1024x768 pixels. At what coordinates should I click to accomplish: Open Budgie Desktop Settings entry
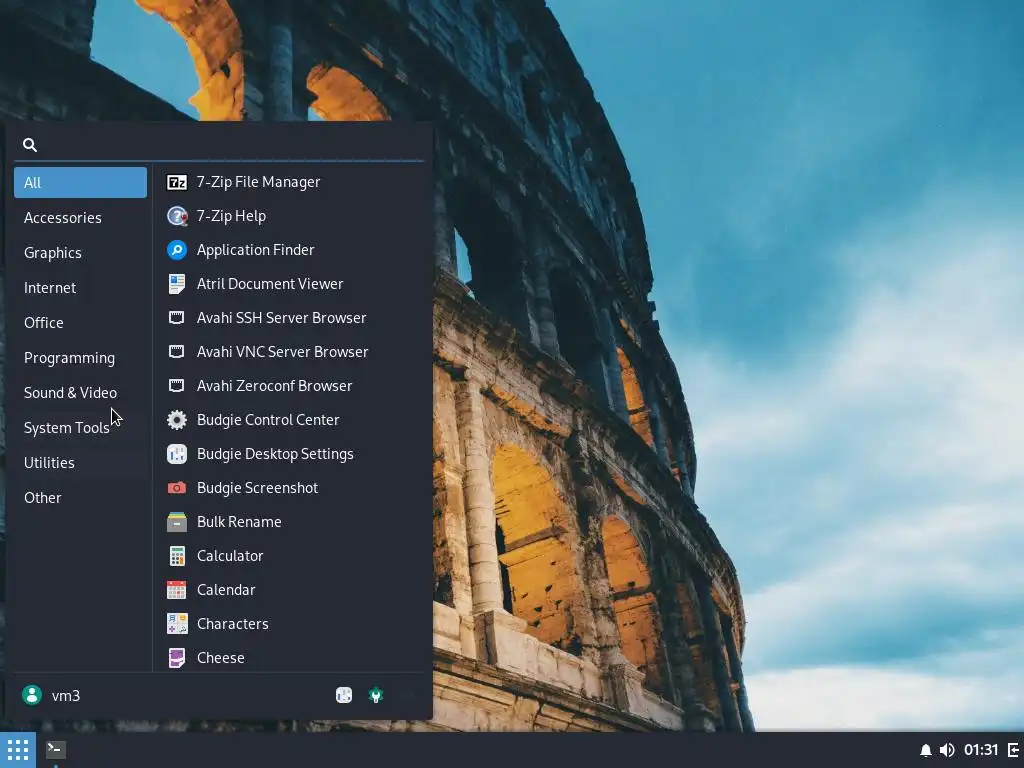[x=290, y=454]
